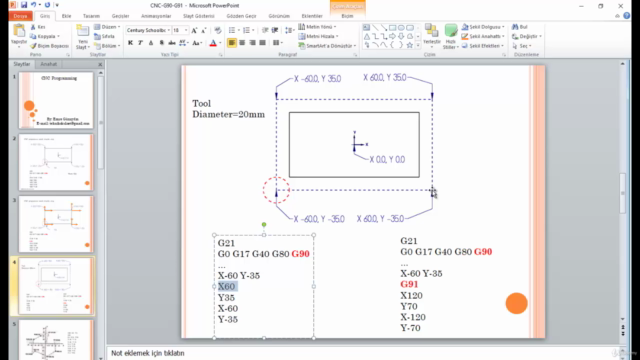Align text left
Screen dimensions: 640x360
232,43
